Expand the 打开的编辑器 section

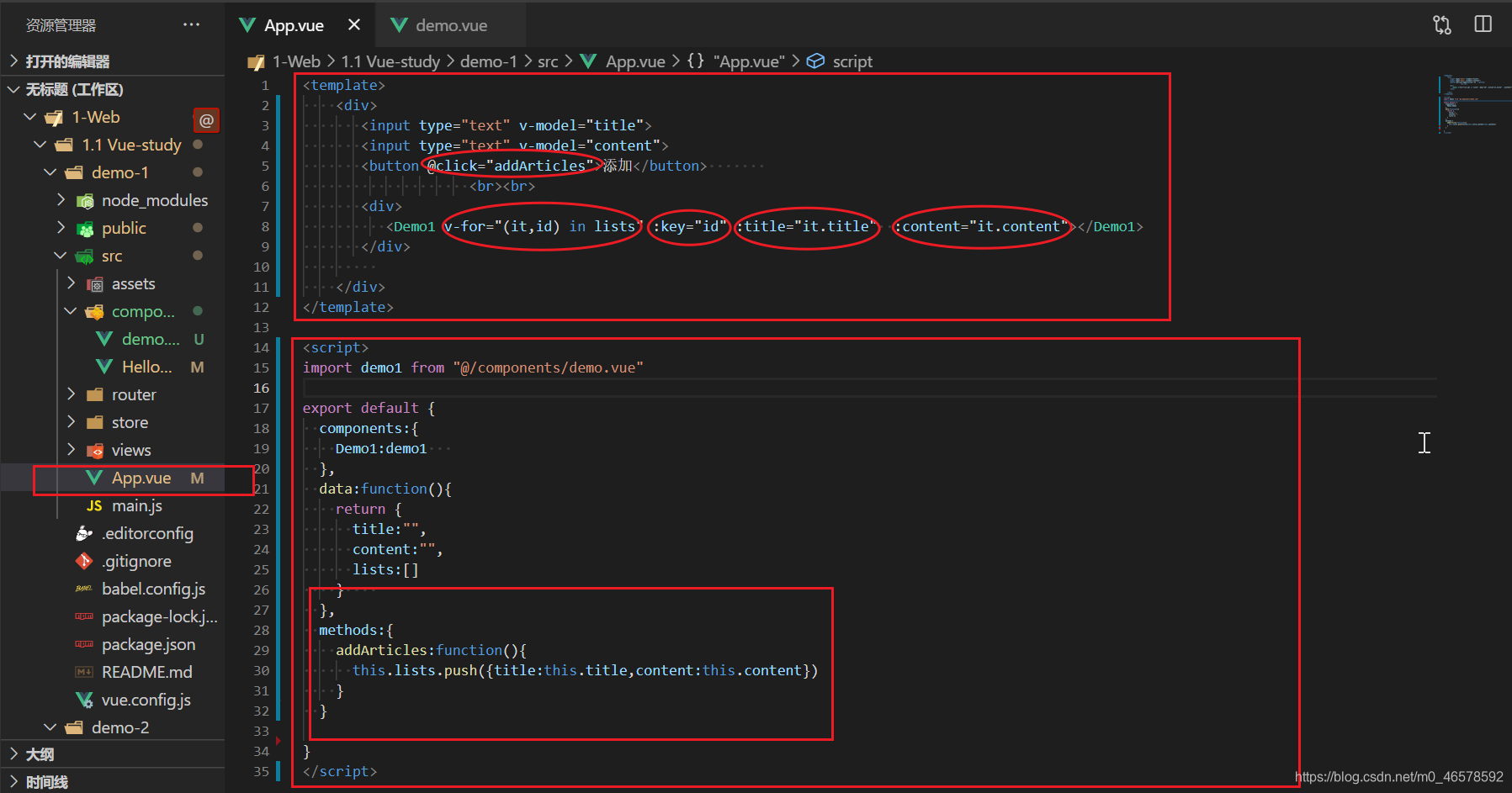tap(67, 61)
